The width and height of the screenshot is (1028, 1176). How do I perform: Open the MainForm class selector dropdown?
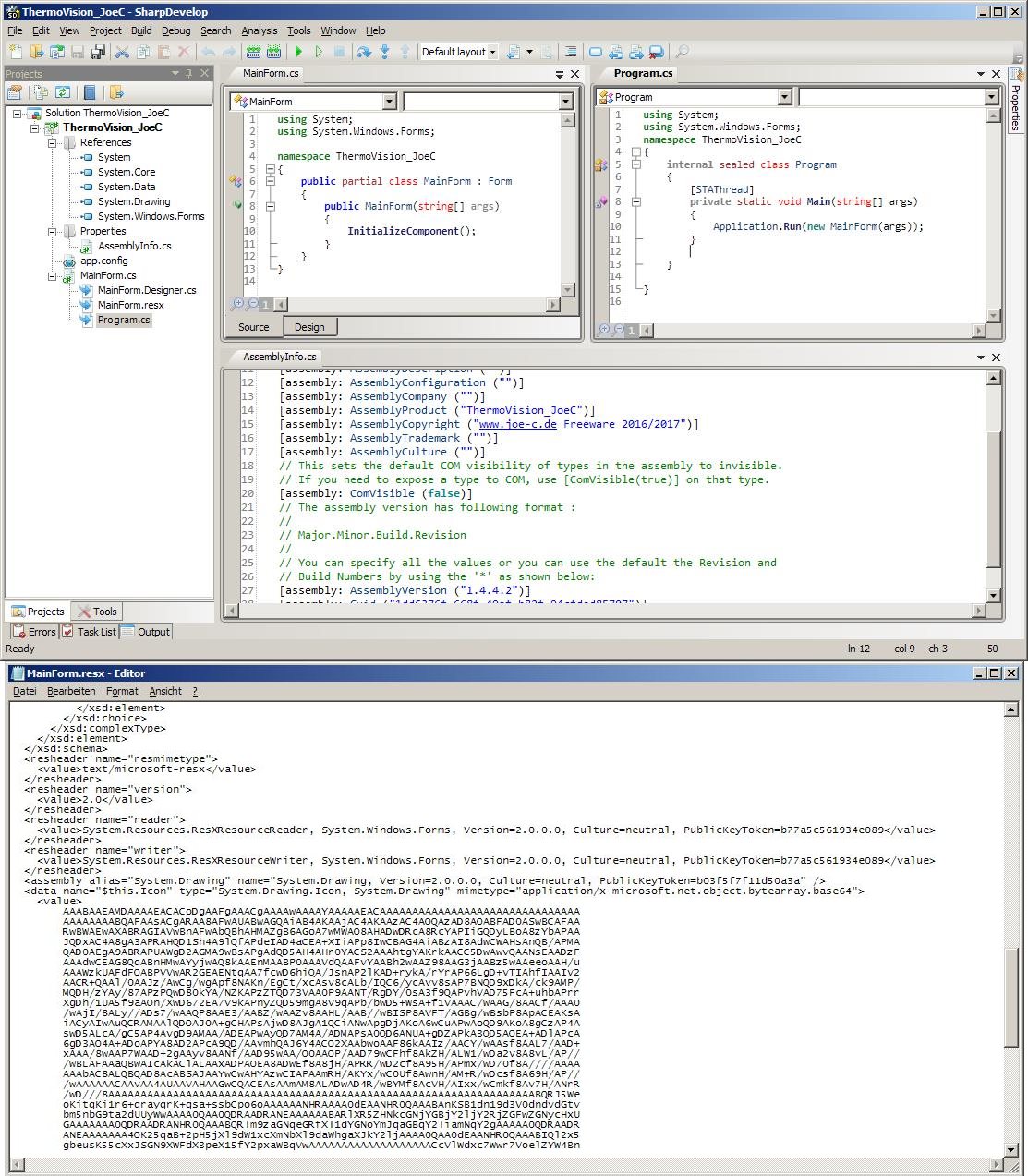[389, 102]
